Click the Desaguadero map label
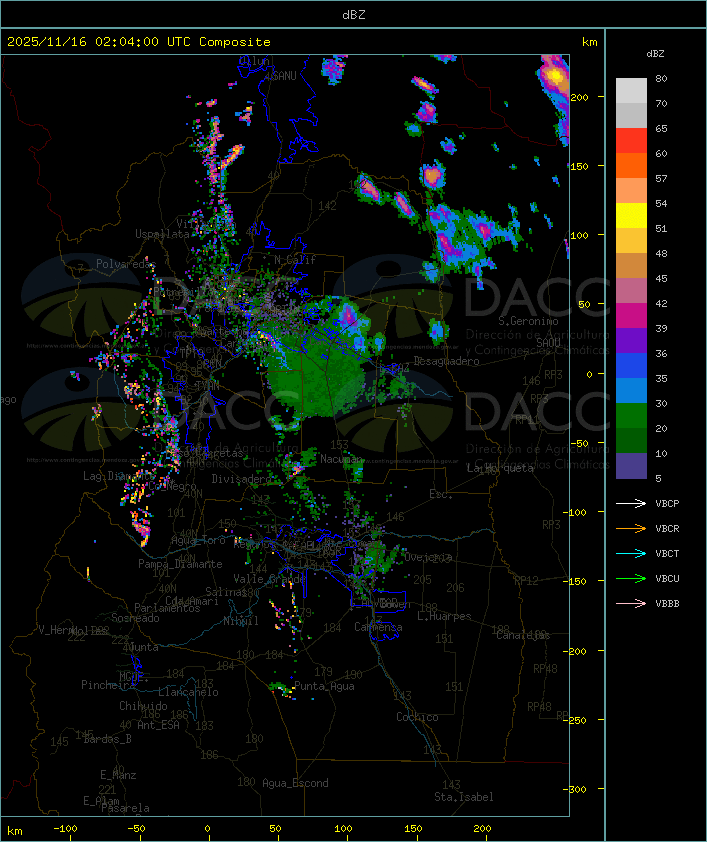 pos(446,361)
